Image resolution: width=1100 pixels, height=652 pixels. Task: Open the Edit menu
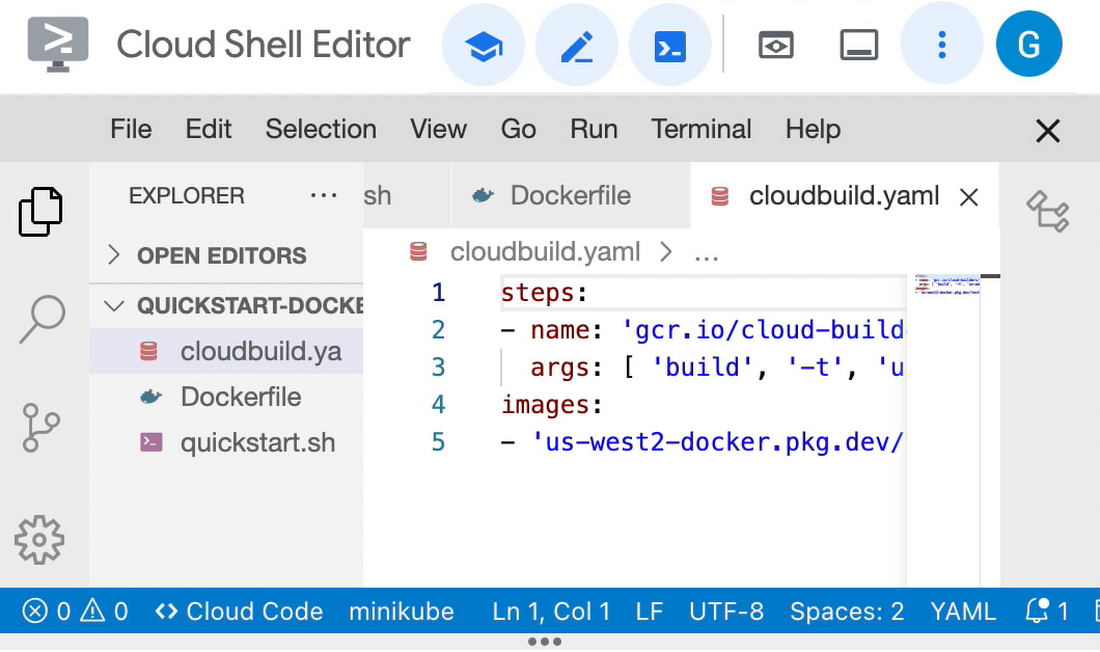coord(208,129)
